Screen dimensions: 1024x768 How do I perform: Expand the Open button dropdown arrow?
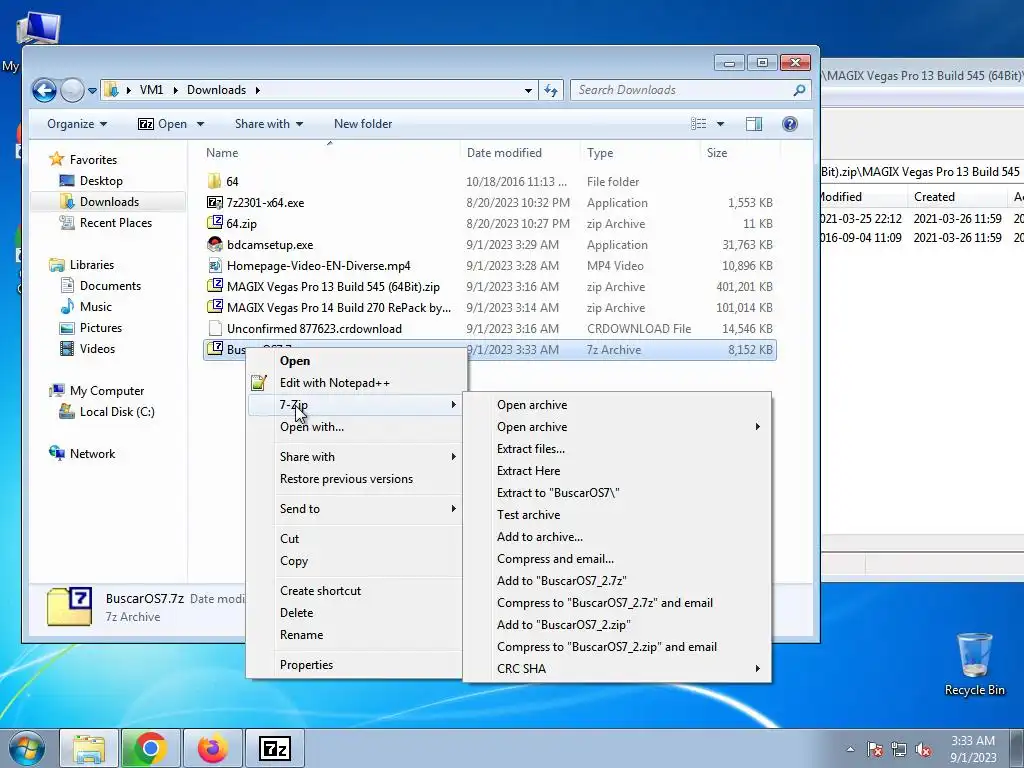pos(200,124)
